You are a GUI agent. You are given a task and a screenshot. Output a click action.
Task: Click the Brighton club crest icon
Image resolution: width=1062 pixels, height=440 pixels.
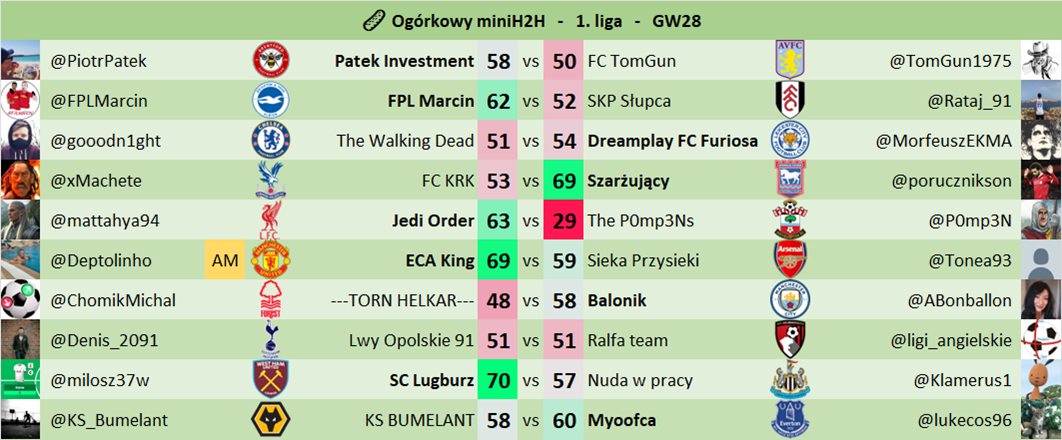coord(270,101)
